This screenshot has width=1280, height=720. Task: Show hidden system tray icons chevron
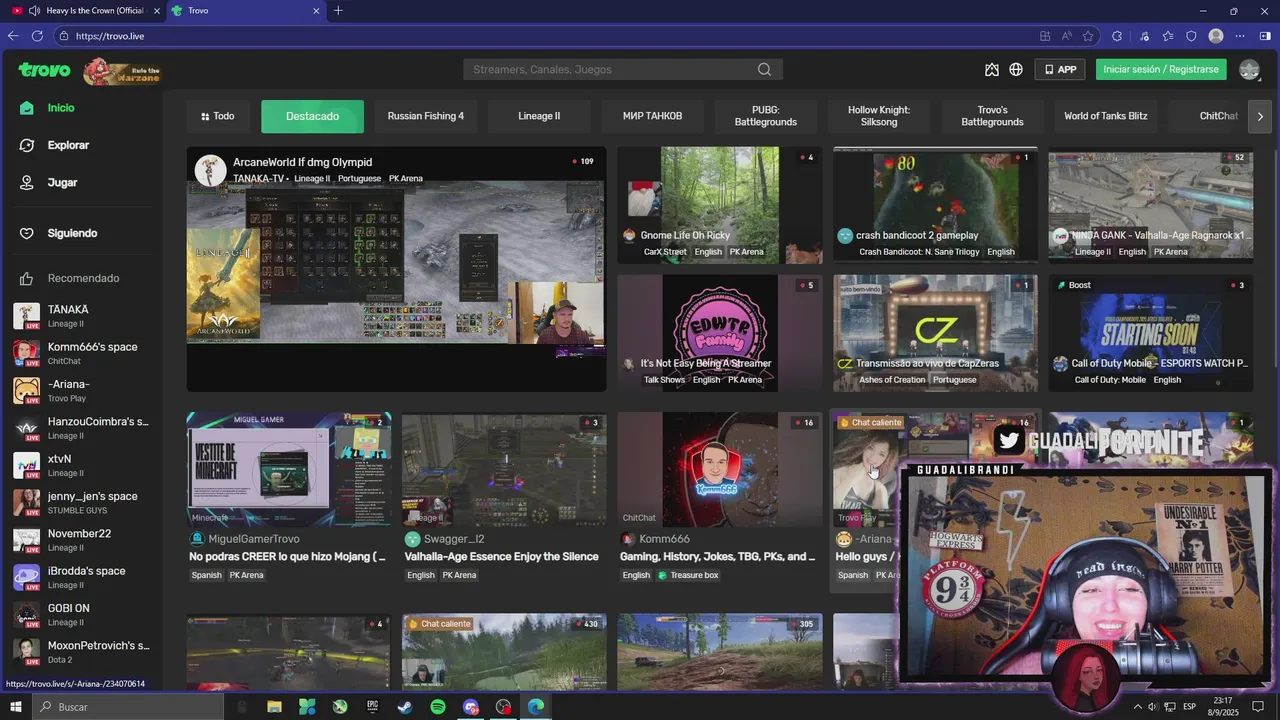pyautogui.click(x=1137, y=707)
